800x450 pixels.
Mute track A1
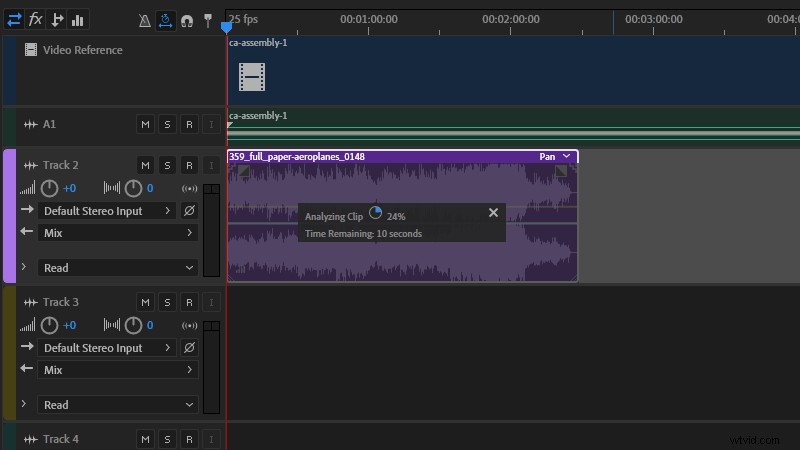[145, 124]
